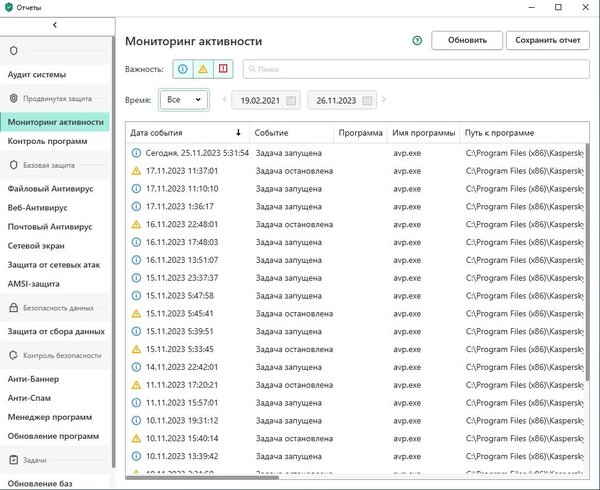This screenshot has width=600, height=490.
Task: Collapse the sidebar with the back chevron
Action: [54, 24]
